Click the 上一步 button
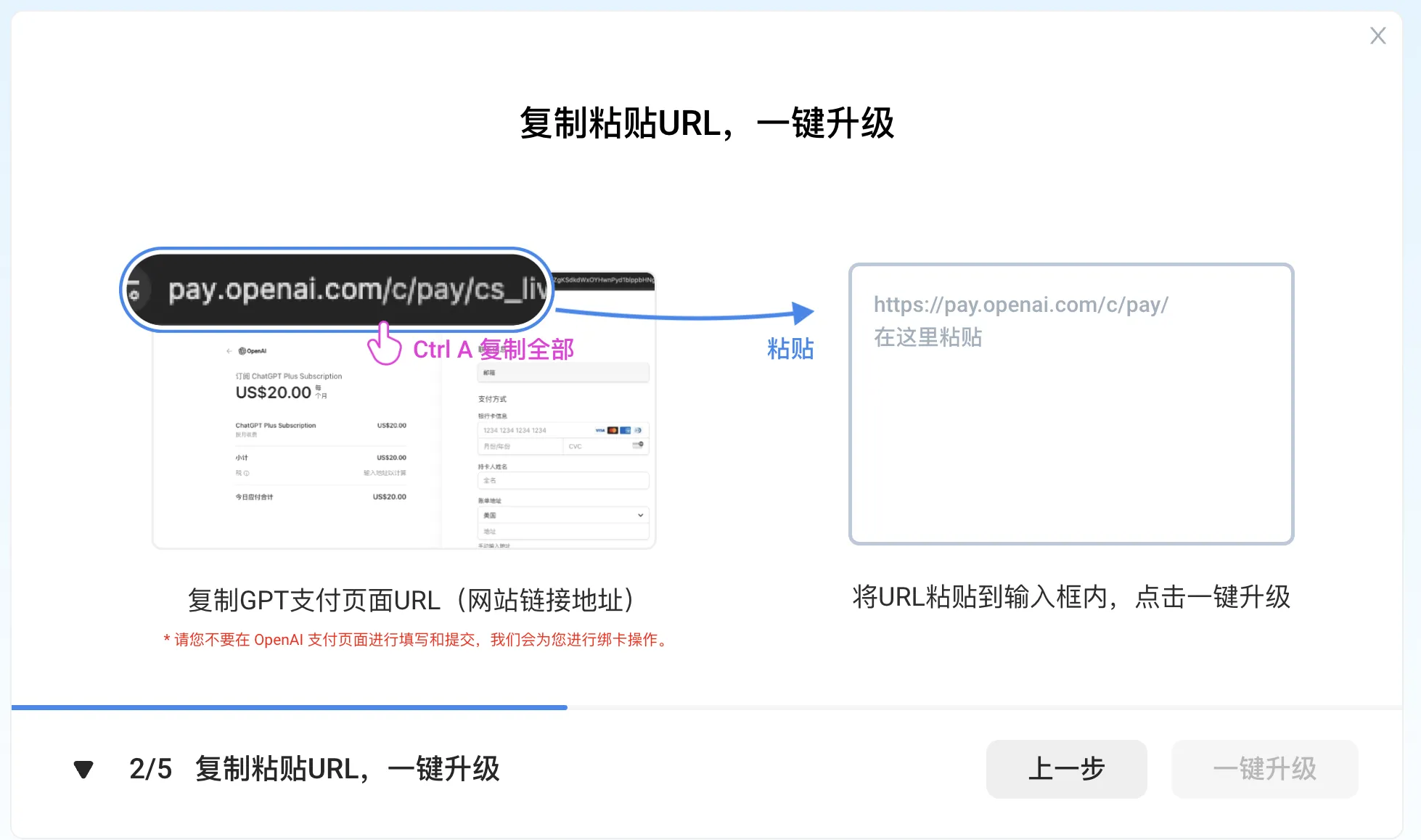Screen dimensions: 1421x840 click(x=1066, y=769)
